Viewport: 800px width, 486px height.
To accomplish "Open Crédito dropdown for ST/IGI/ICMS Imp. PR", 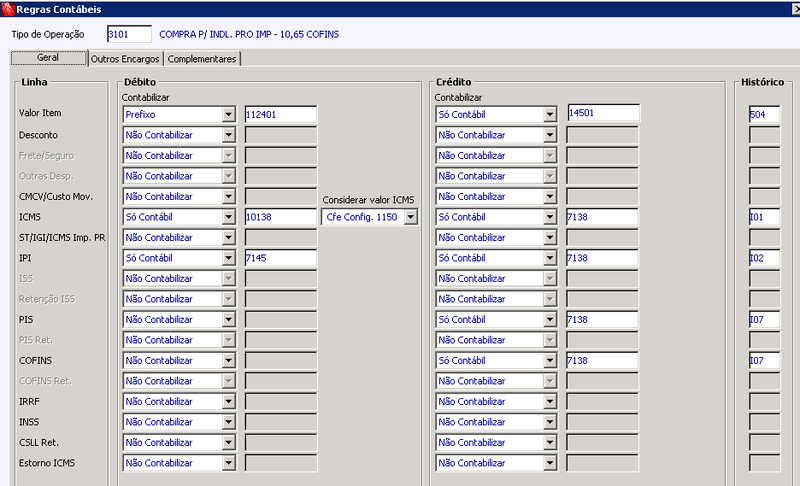I will 549,238.
